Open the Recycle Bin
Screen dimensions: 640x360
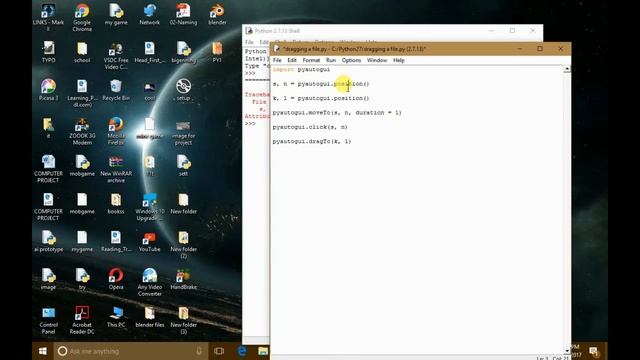pos(116,90)
